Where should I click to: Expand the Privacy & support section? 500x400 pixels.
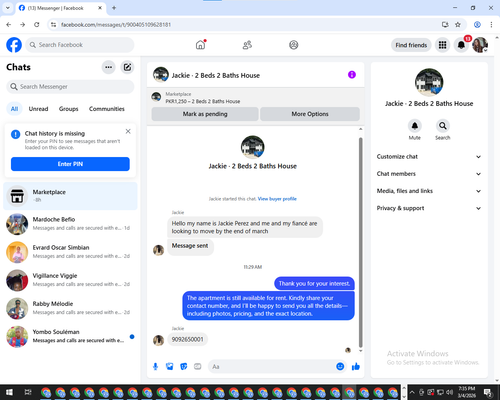[x=429, y=208]
